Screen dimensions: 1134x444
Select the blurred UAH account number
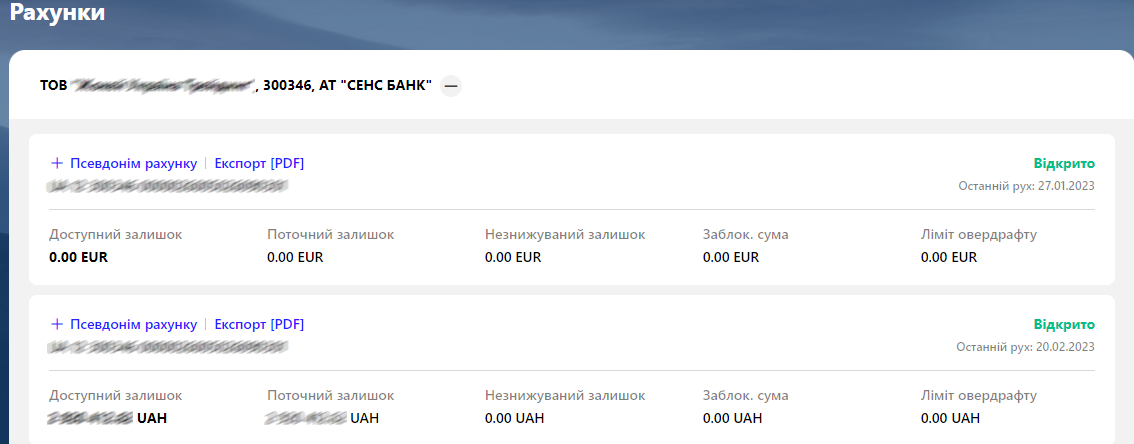click(167, 348)
